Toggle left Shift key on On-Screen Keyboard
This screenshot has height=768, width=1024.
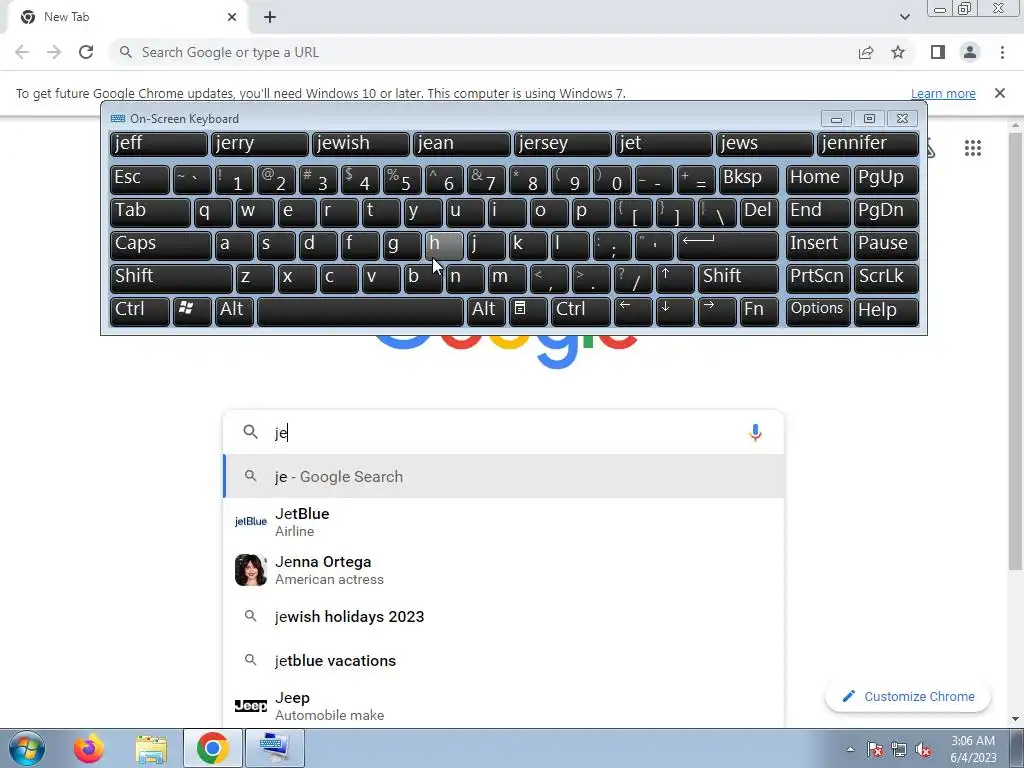[171, 278]
